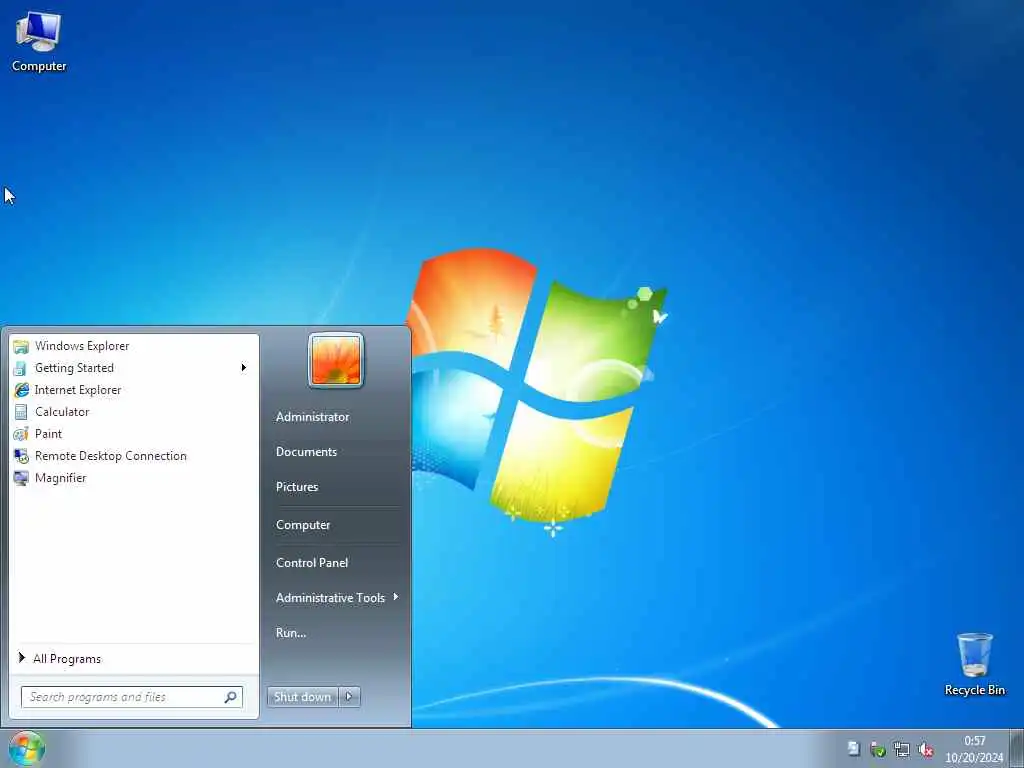Viewport: 1024px width, 768px height.
Task: Select the Run... entry
Action: (291, 633)
